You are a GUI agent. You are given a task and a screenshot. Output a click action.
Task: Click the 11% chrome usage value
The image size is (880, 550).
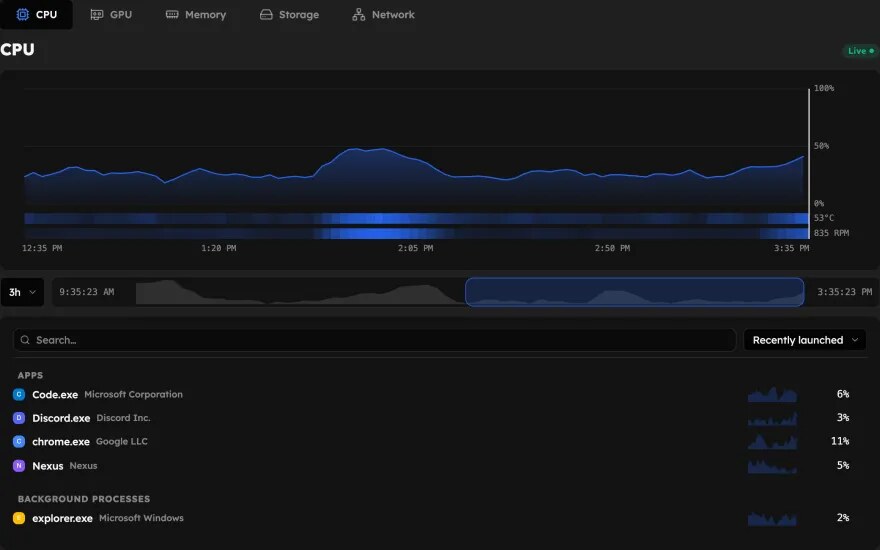tap(840, 441)
